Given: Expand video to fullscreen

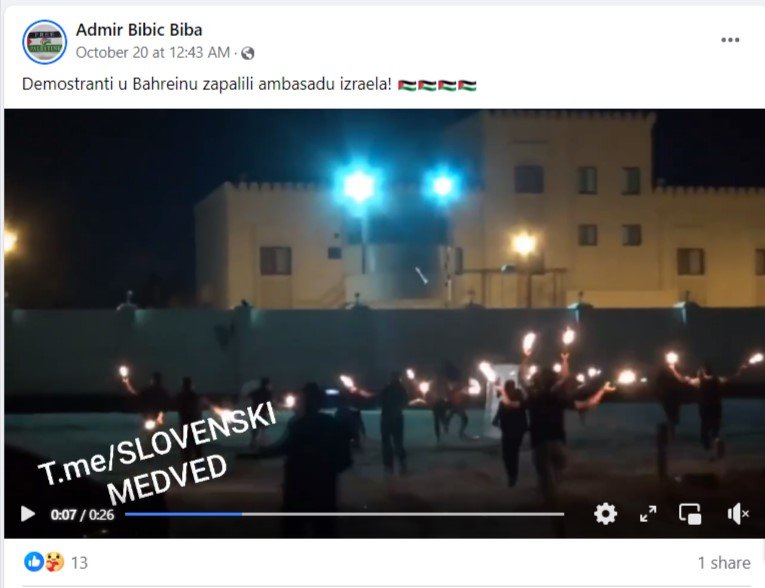Looking at the screenshot, I should tap(648, 514).
